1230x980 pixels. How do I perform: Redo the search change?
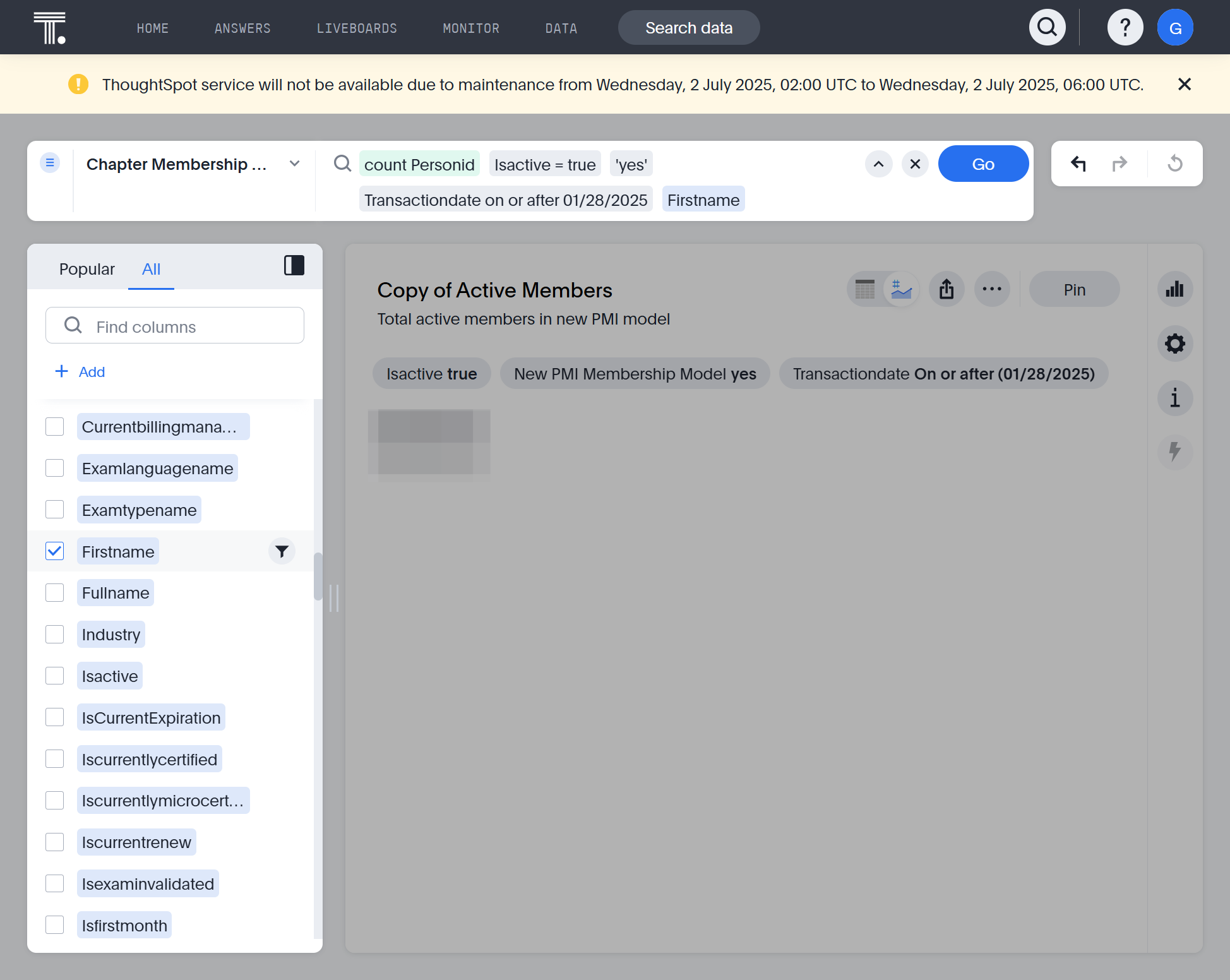coord(1120,164)
